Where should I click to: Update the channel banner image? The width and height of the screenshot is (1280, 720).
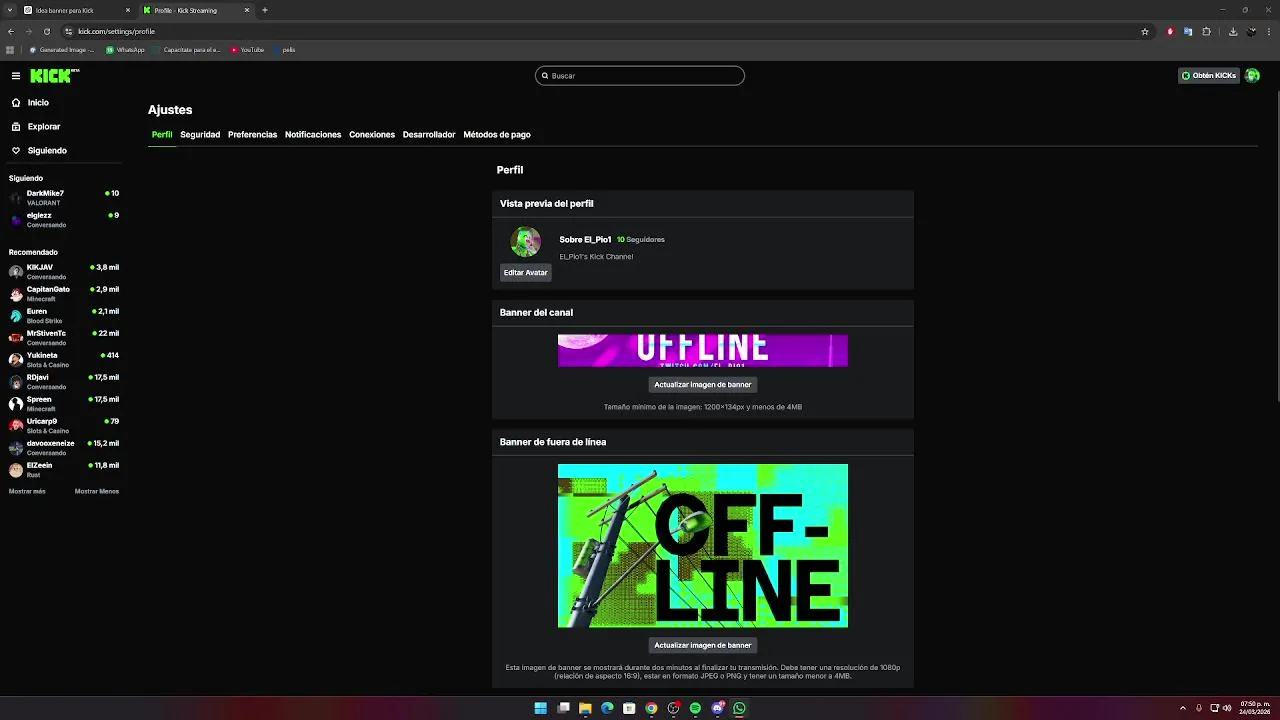coord(702,384)
